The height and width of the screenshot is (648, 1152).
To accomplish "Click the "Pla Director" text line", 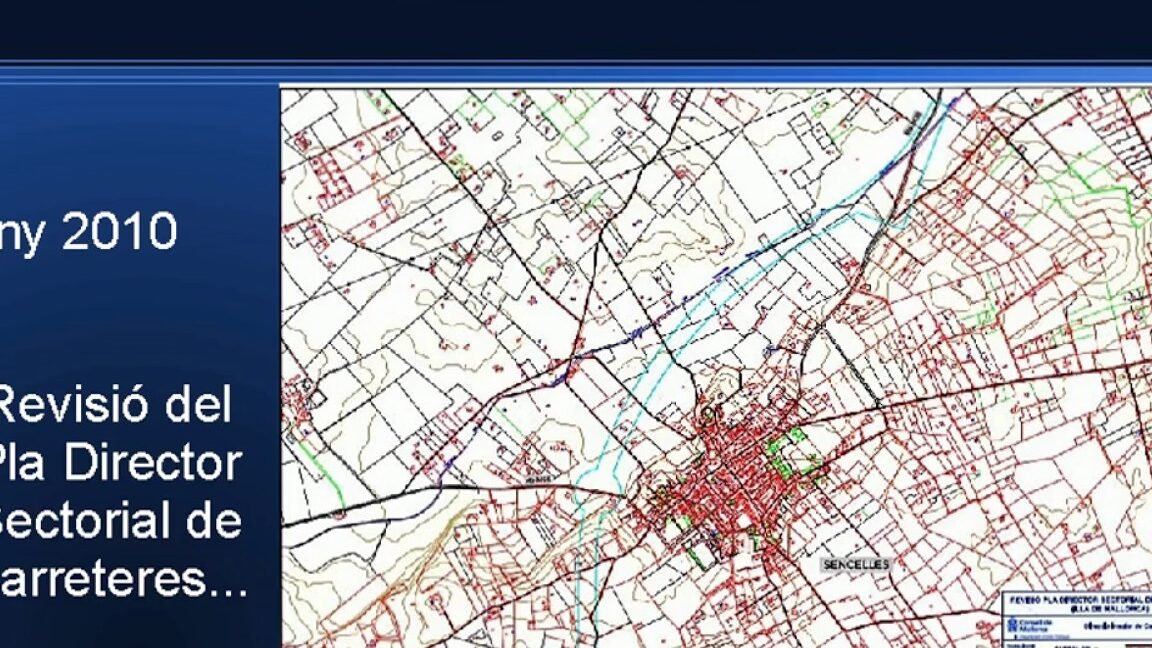I will point(120,462).
